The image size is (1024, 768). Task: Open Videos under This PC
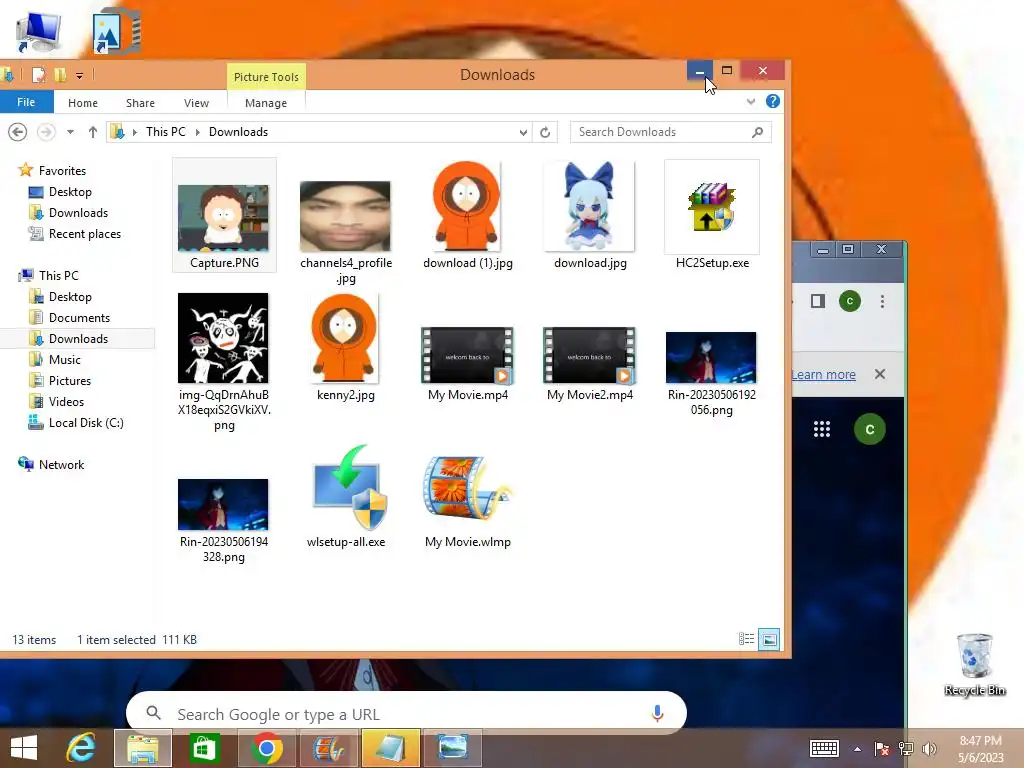[x=66, y=402]
